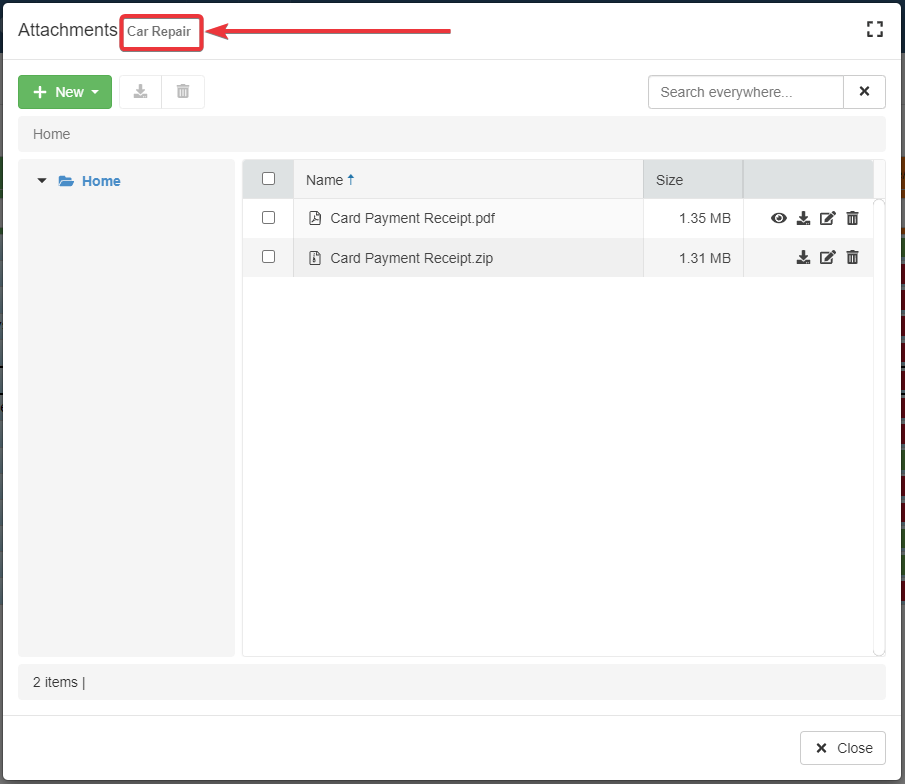Delete Card Payment Receipt.zip using trash icon
Image resolution: width=905 pixels, height=784 pixels.
(852, 257)
